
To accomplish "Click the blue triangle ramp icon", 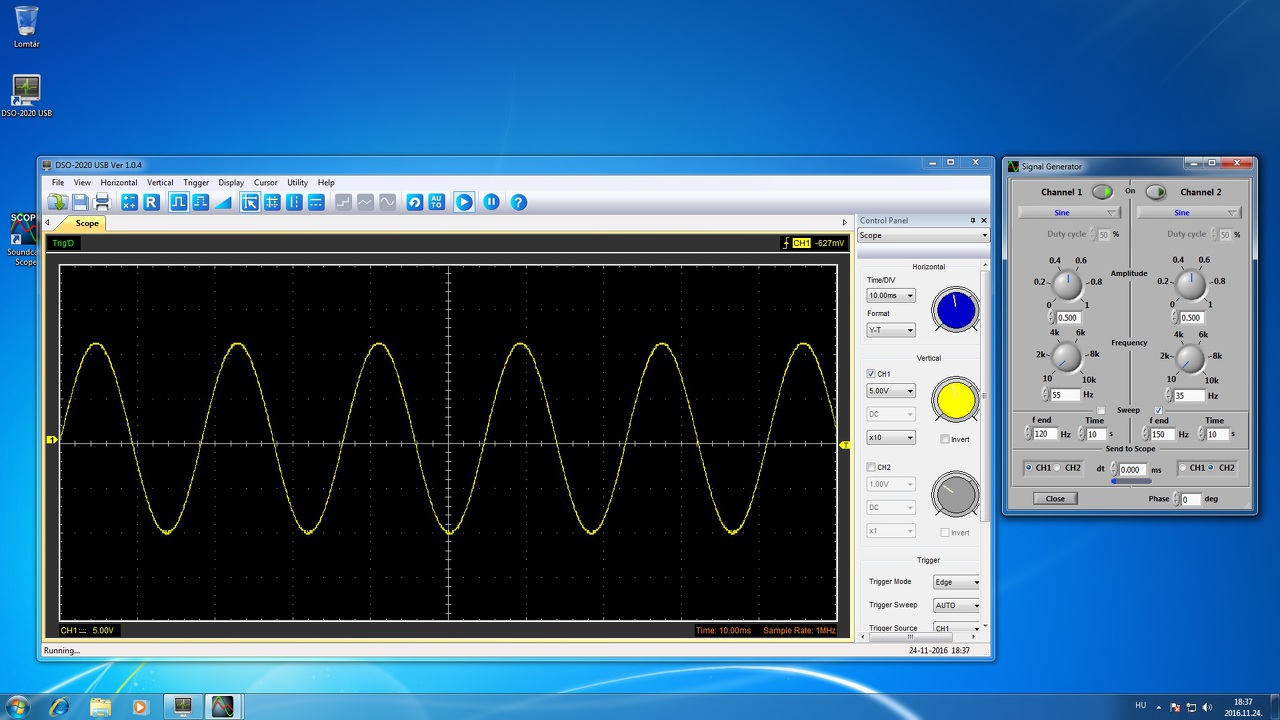I will coord(222,202).
